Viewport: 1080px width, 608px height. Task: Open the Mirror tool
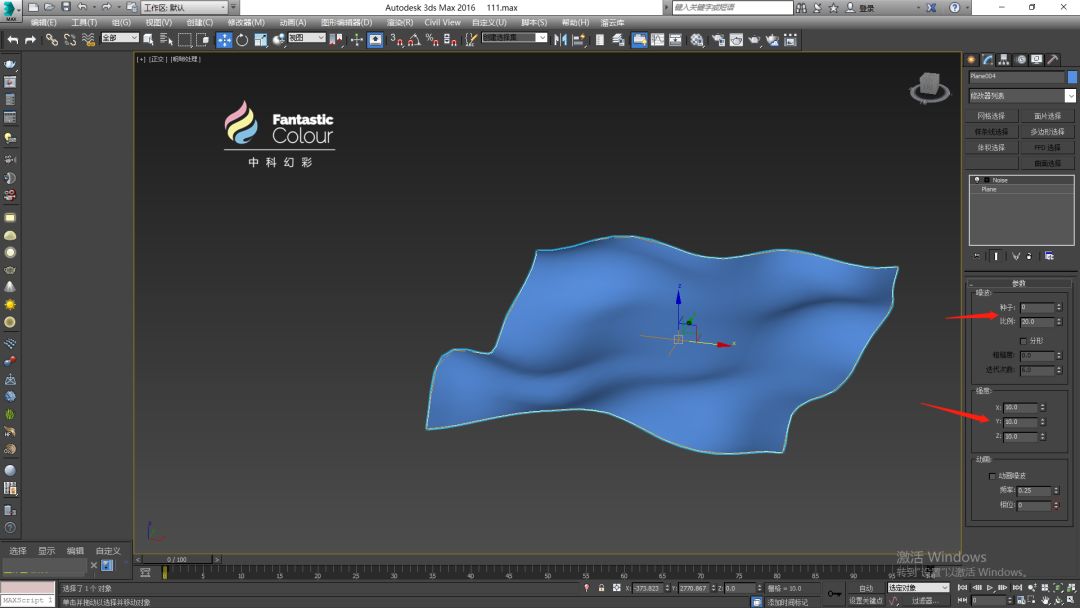point(559,40)
